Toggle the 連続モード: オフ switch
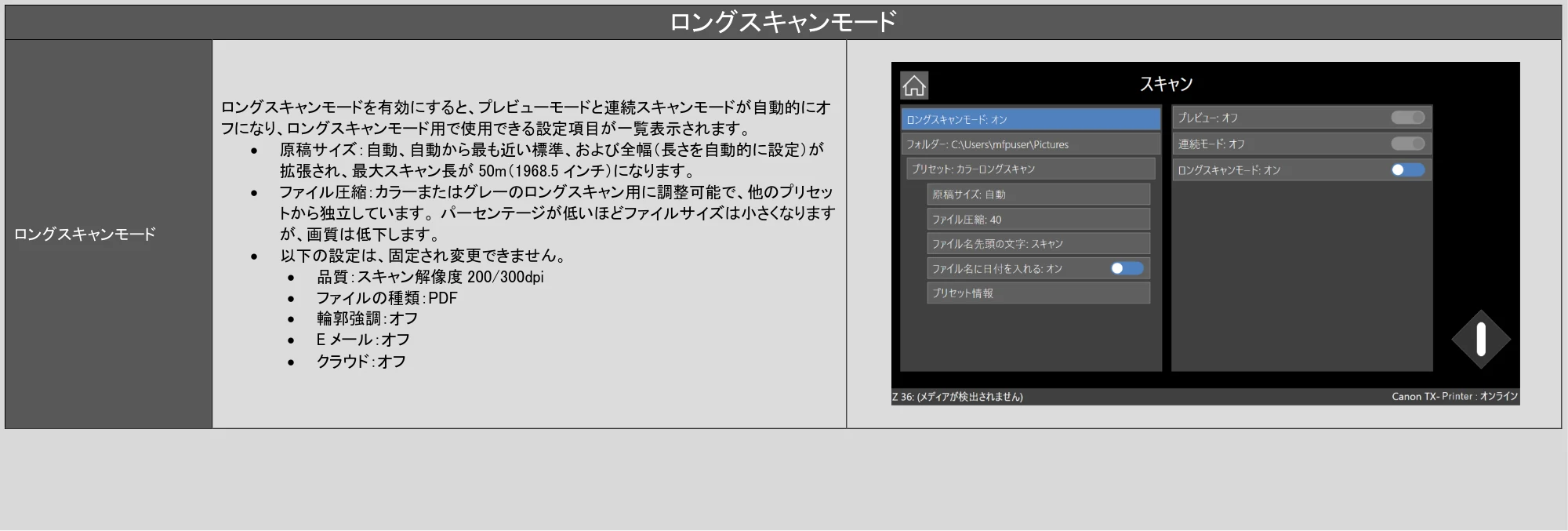 pos(1407,144)
